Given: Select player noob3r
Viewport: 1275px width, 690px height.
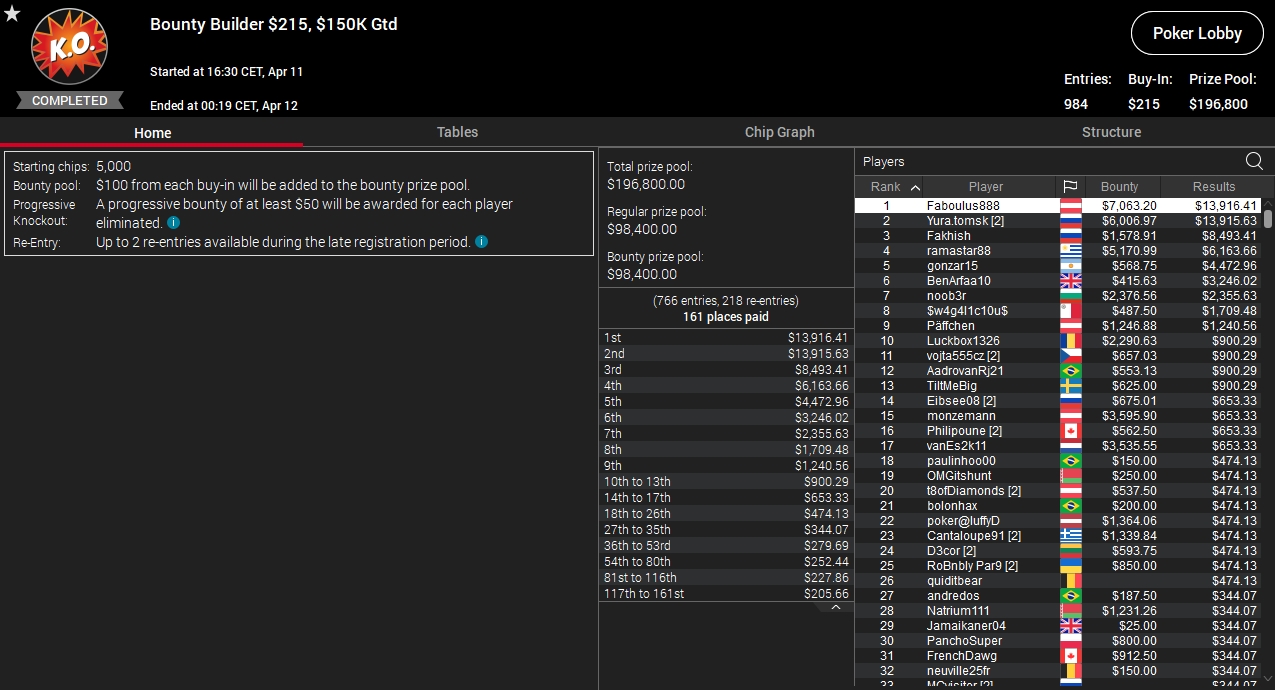Looking at the screenshot, I should point(1058,296).
